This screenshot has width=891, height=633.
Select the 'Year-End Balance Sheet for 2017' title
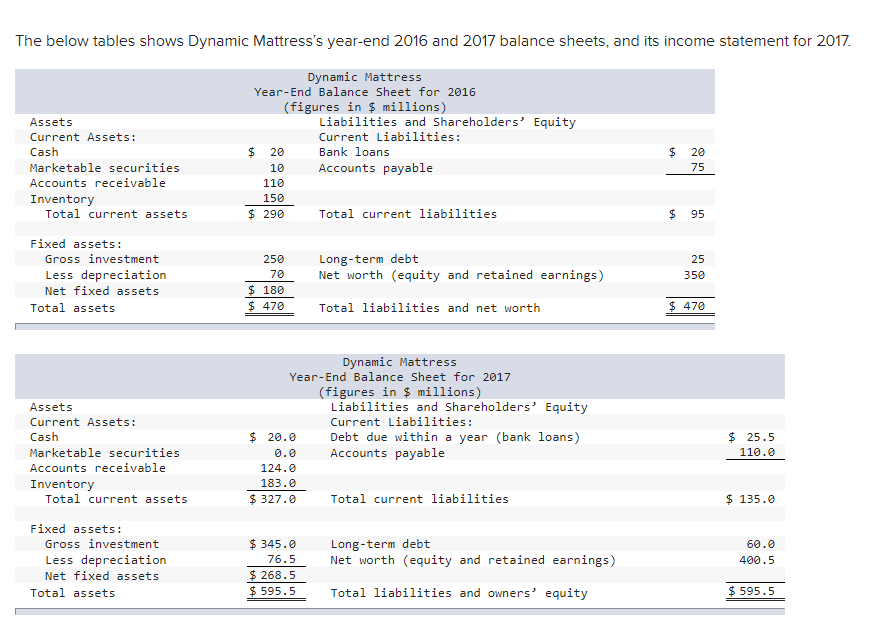coord(399,377)
